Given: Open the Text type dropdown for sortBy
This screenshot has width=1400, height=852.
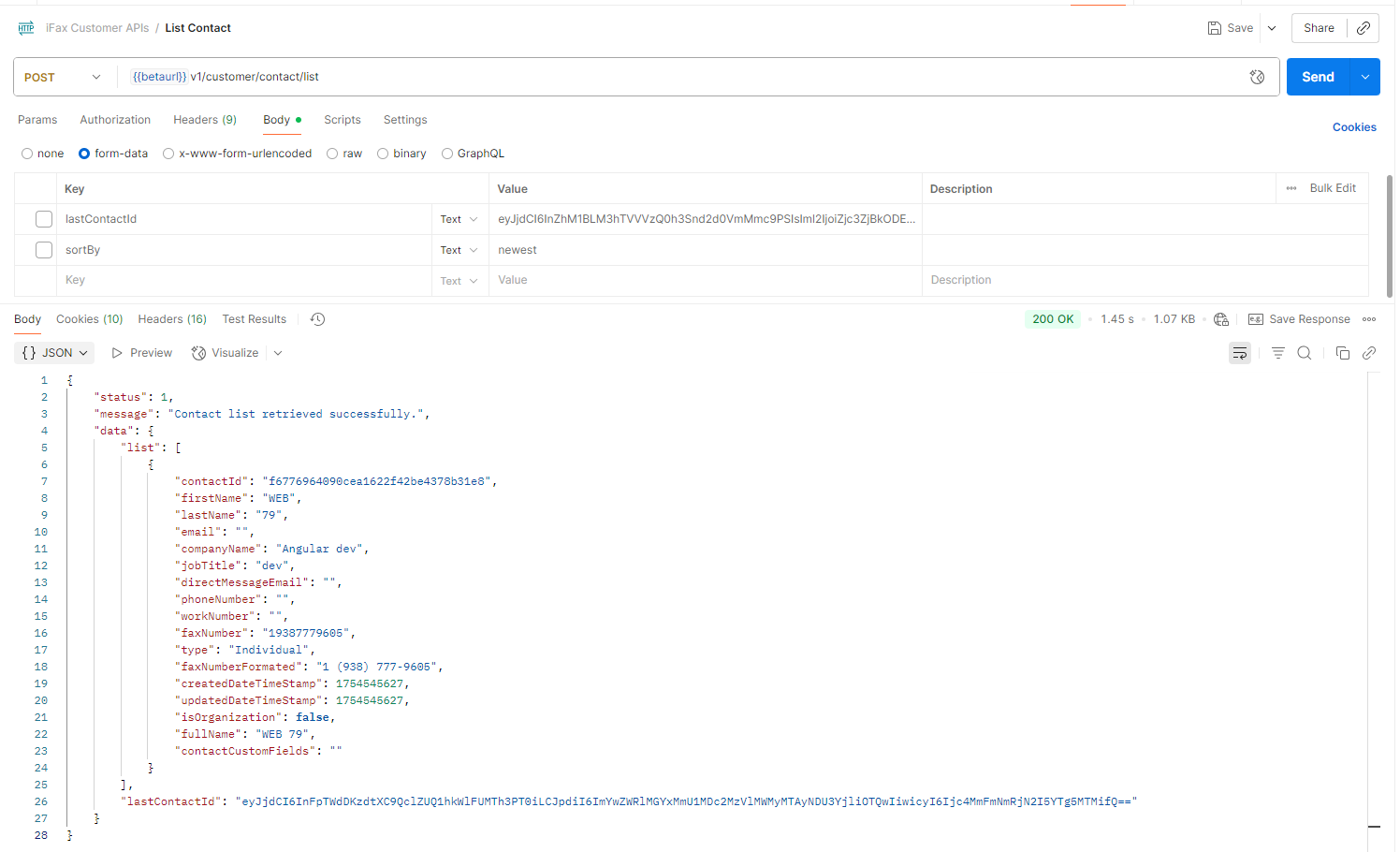Looking at the screenshot, I should [x=459, y=250].
